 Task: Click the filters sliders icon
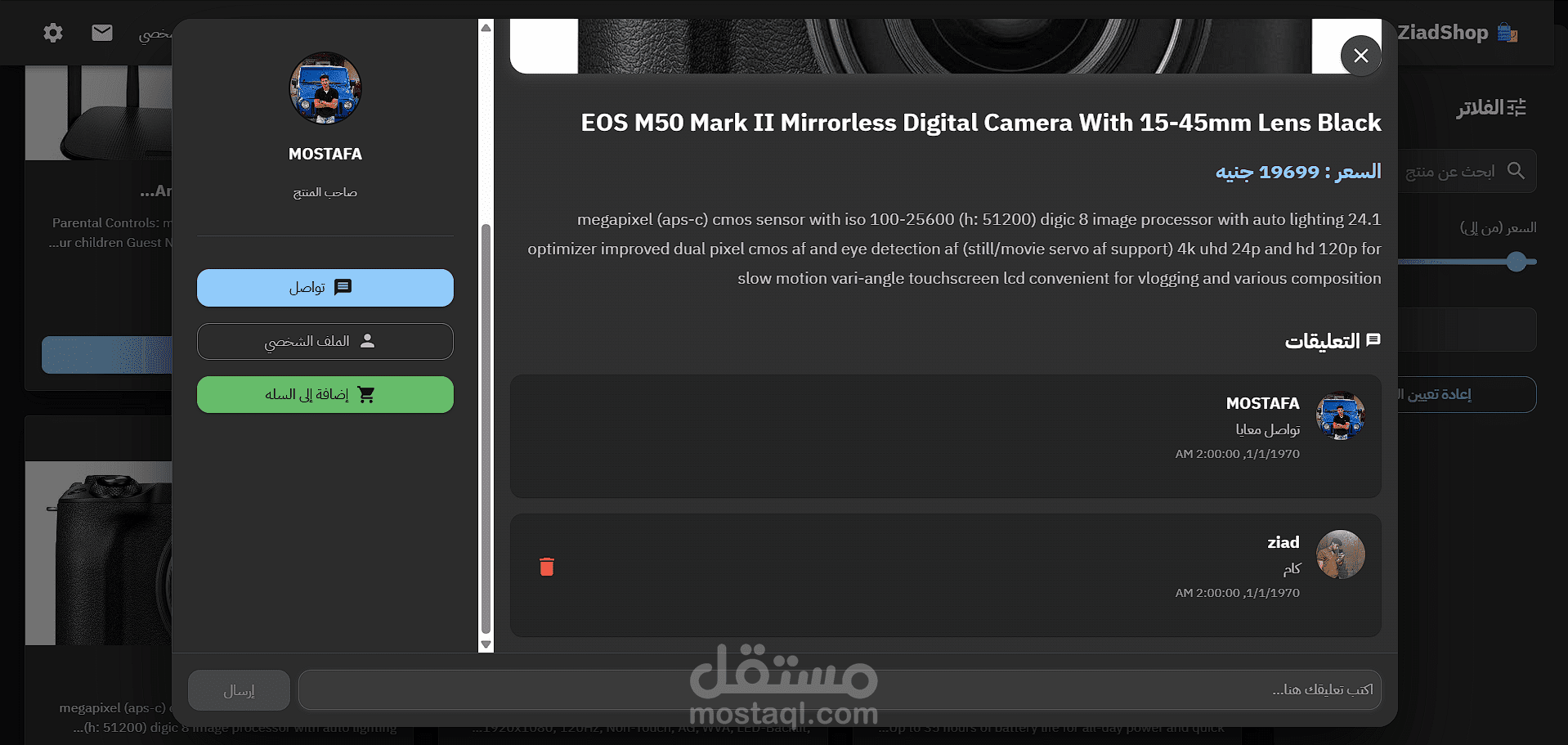(1516, 107)
